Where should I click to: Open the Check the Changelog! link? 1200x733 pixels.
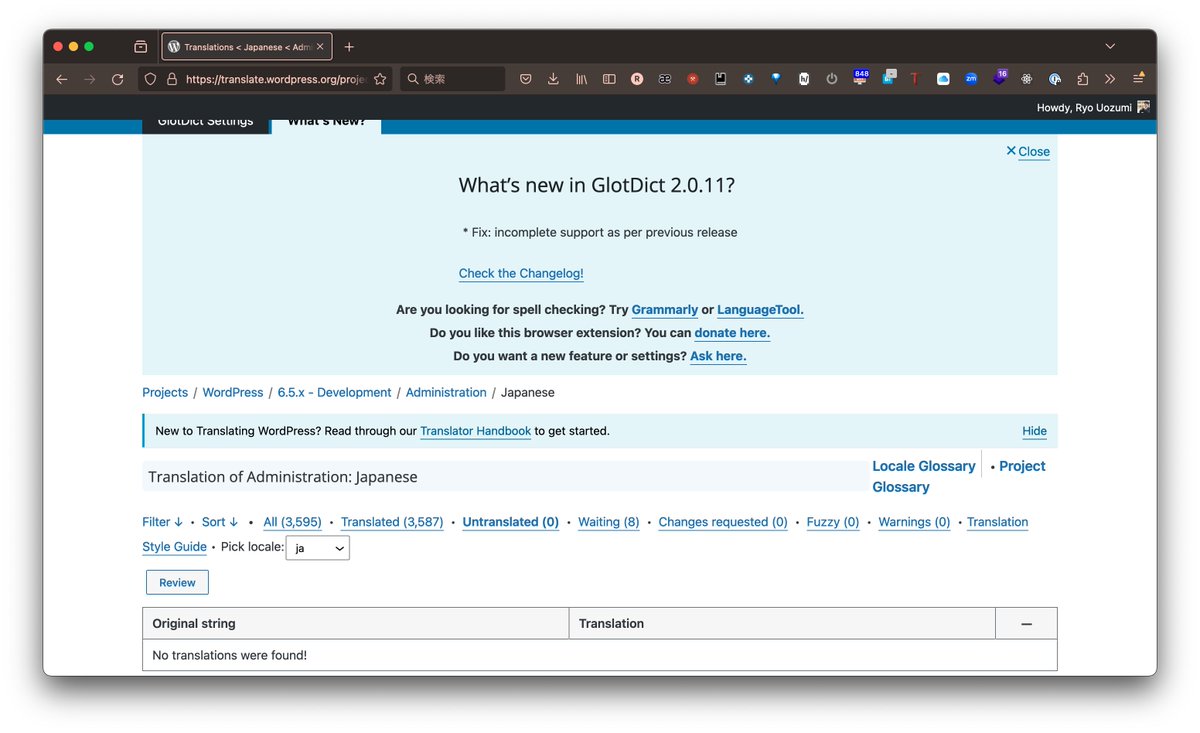(x=521, y=273)
